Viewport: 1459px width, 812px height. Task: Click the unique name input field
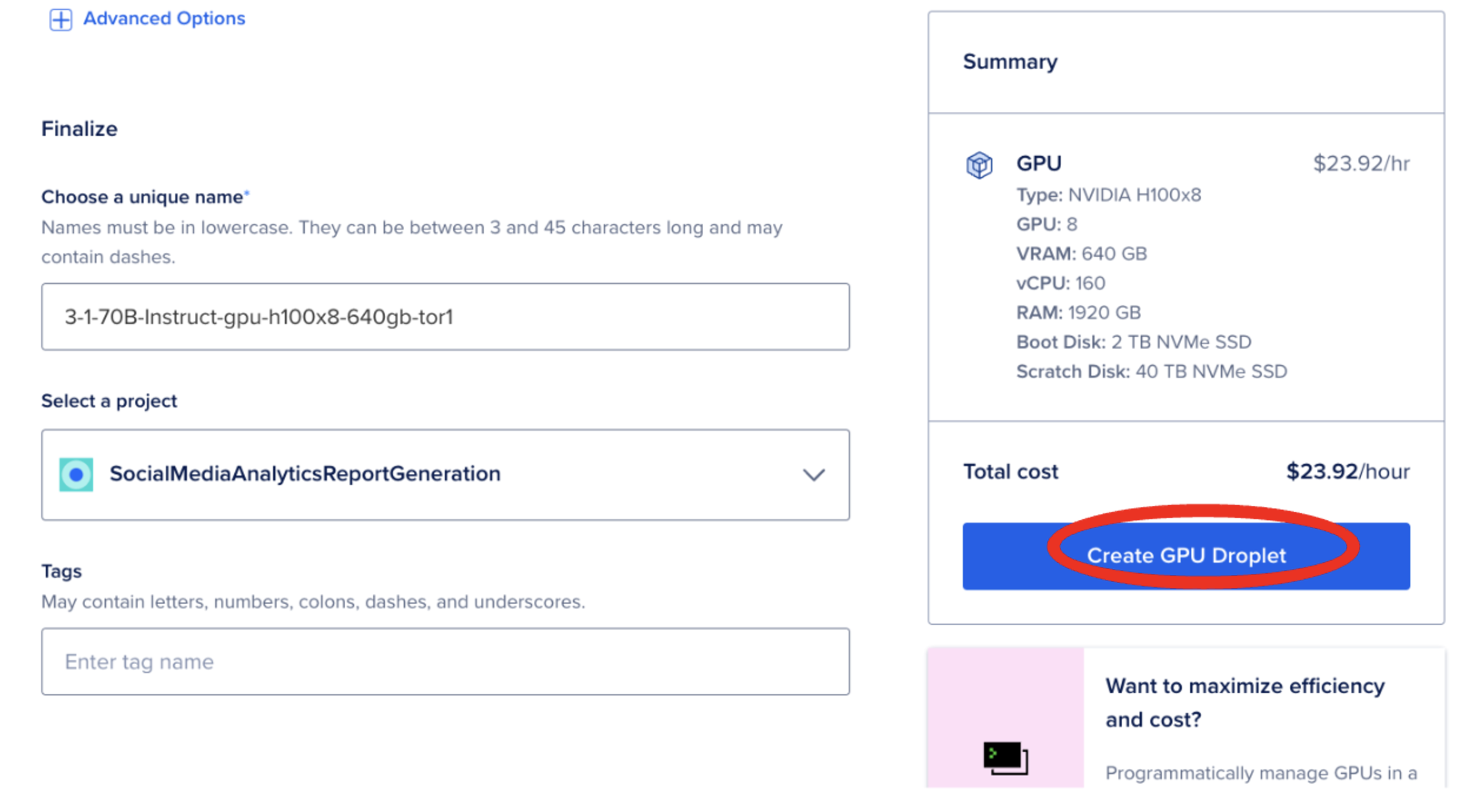[445, 317]
